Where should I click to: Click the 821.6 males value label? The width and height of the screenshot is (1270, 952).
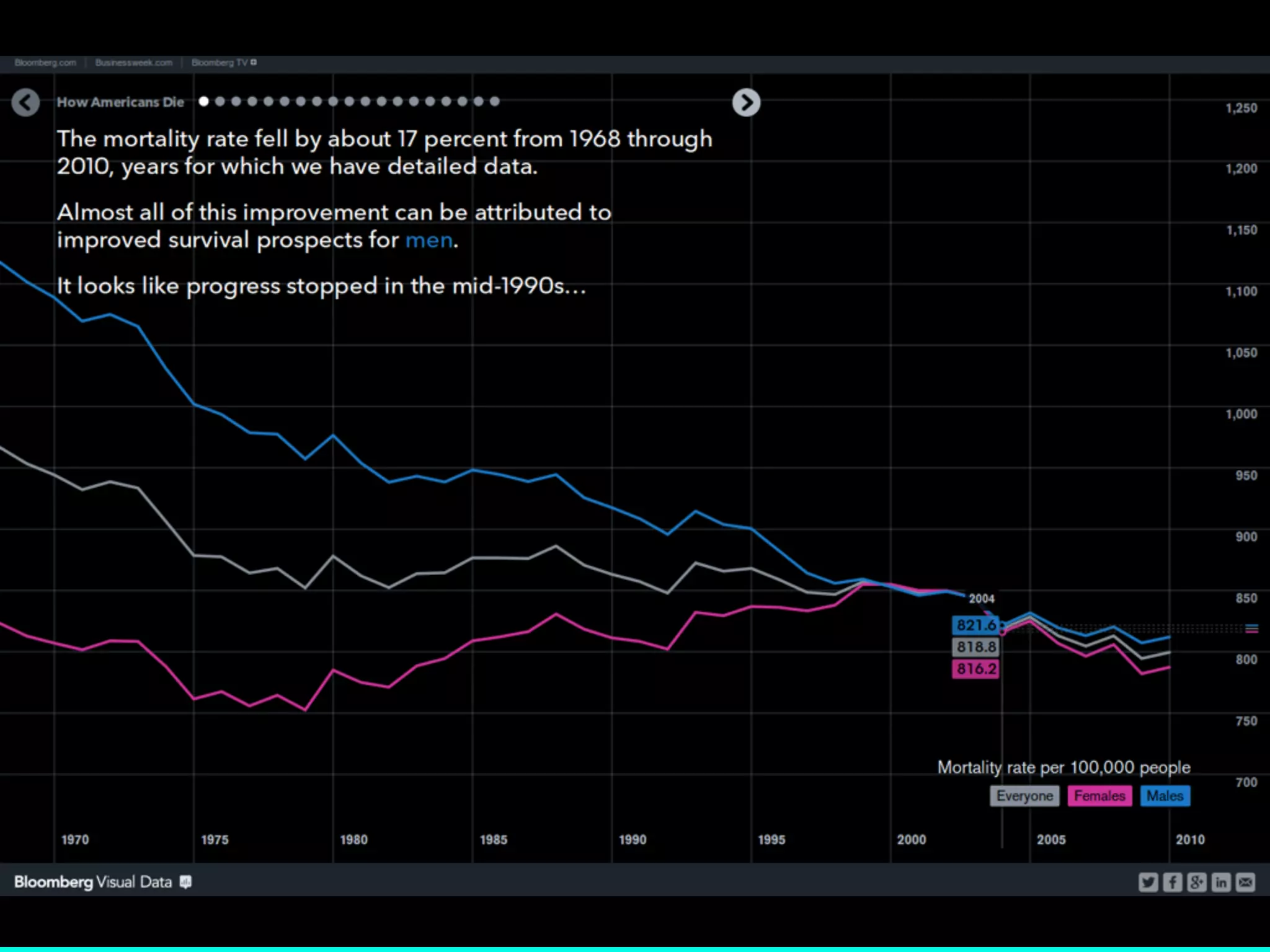point(975,625)
